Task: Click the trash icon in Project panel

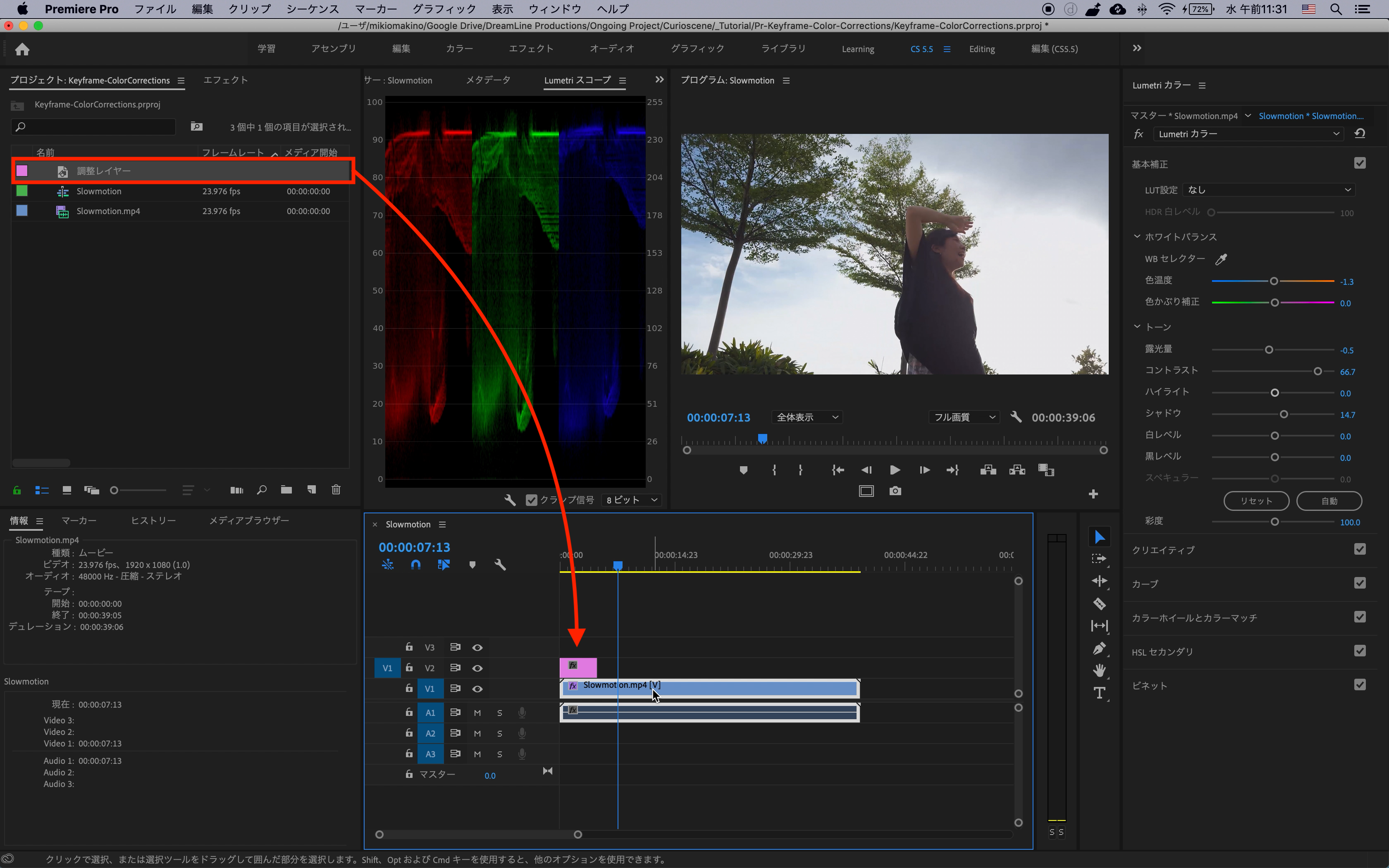Action: pos(336,490)
